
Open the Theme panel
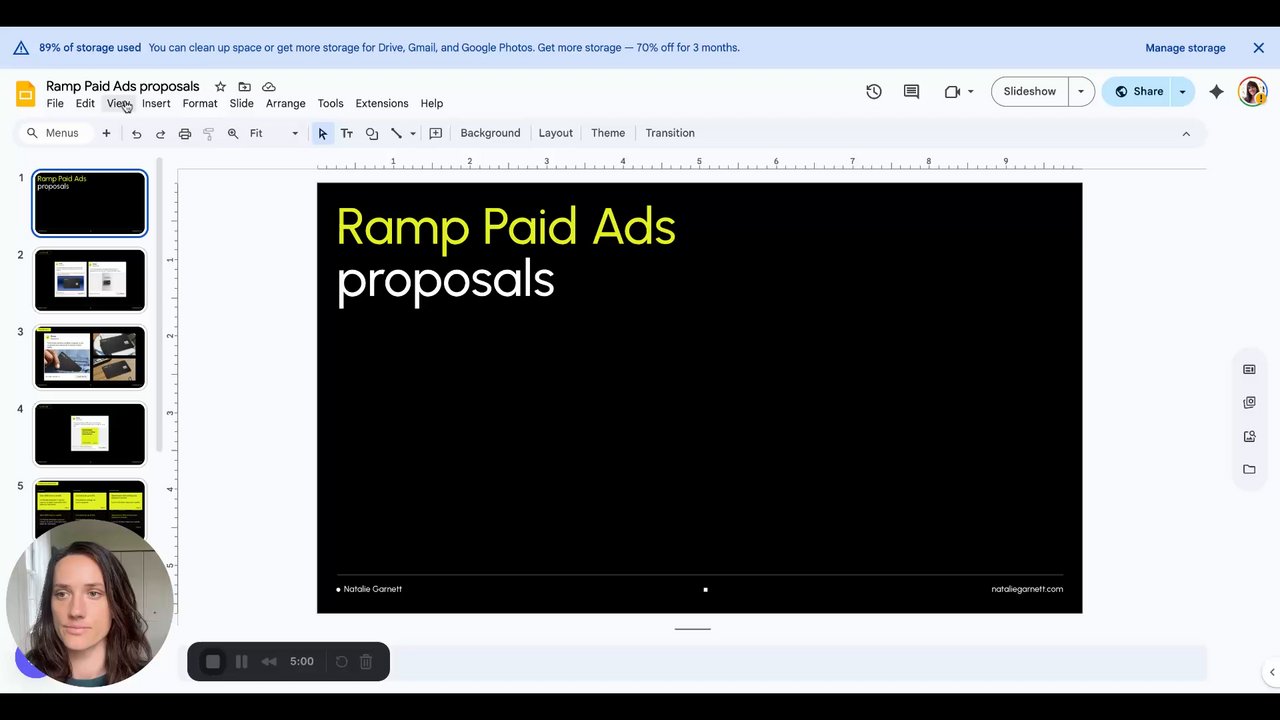click(x=608, y=133)
